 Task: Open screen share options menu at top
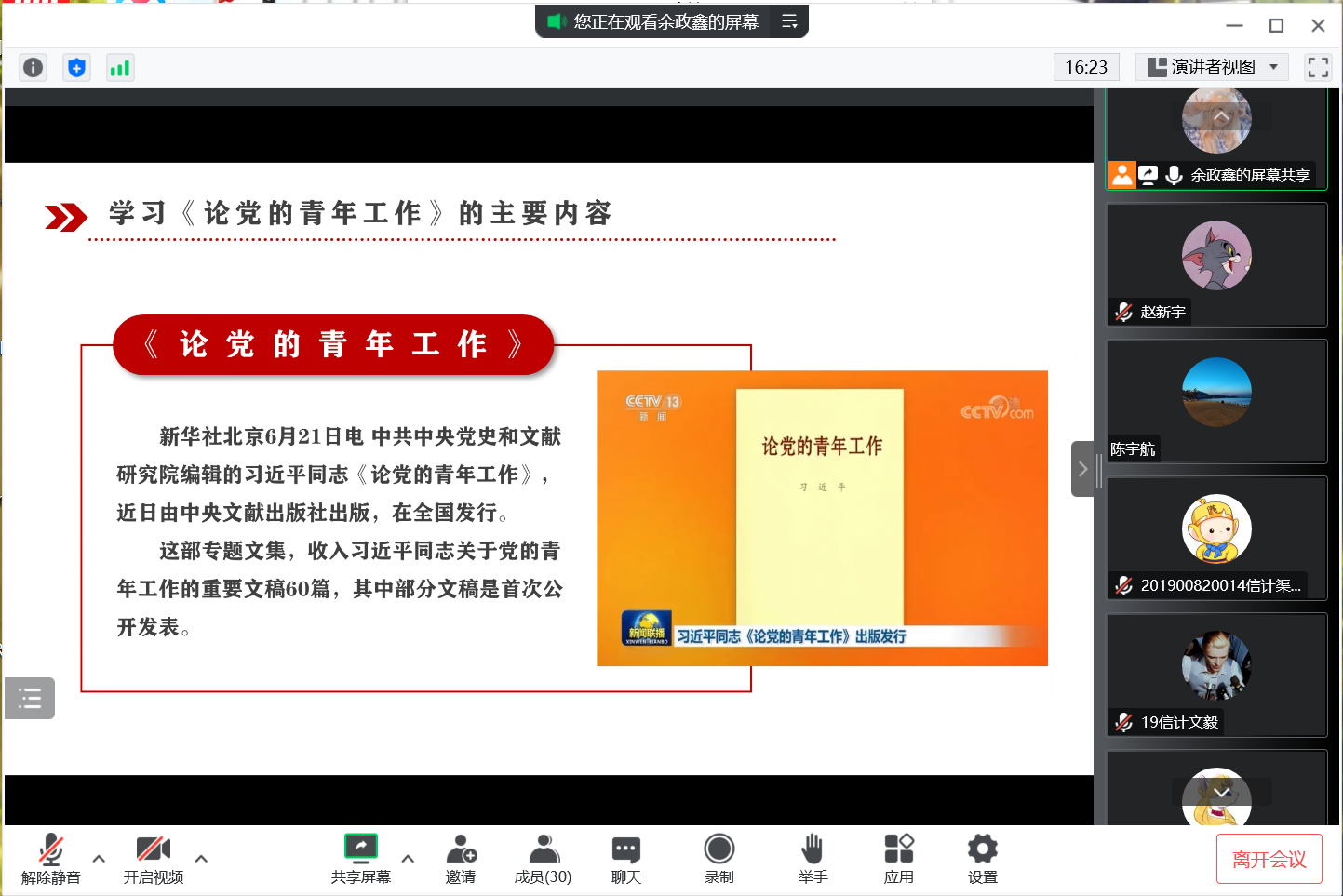[789, 21]
